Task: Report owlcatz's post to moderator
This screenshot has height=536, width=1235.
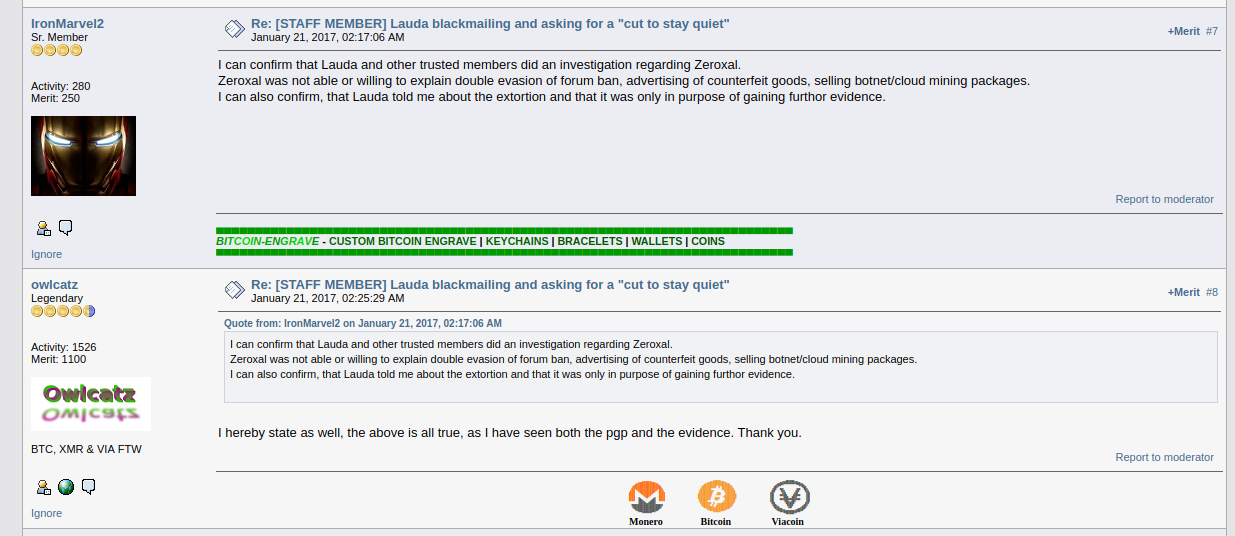Action: [1164, 457]
